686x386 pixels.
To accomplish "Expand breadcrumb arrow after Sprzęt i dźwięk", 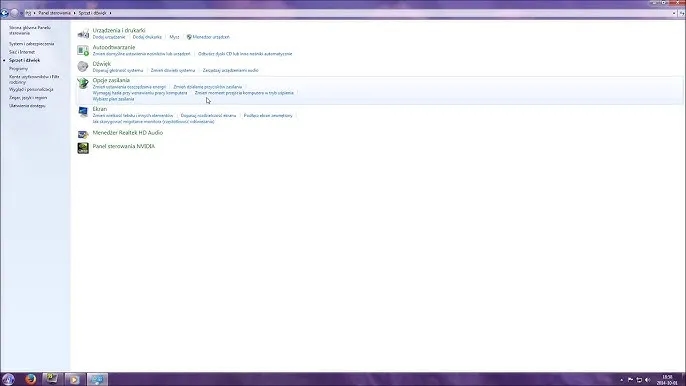I will [110, 13].
